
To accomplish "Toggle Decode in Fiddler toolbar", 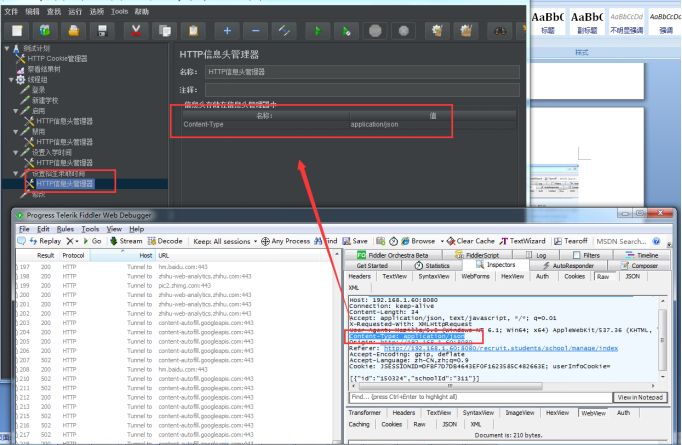I will 165,241.
